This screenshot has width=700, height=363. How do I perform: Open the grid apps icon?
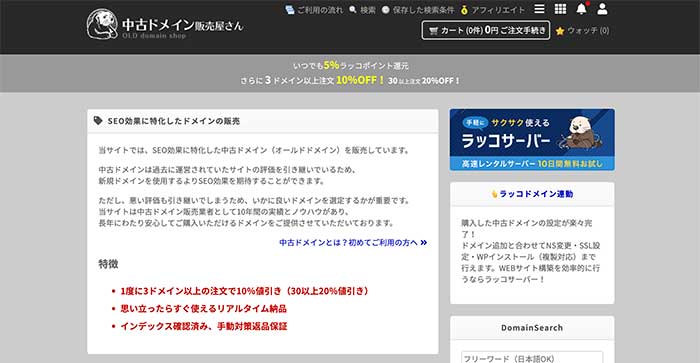pyautogui.click(x=560, y=9)
